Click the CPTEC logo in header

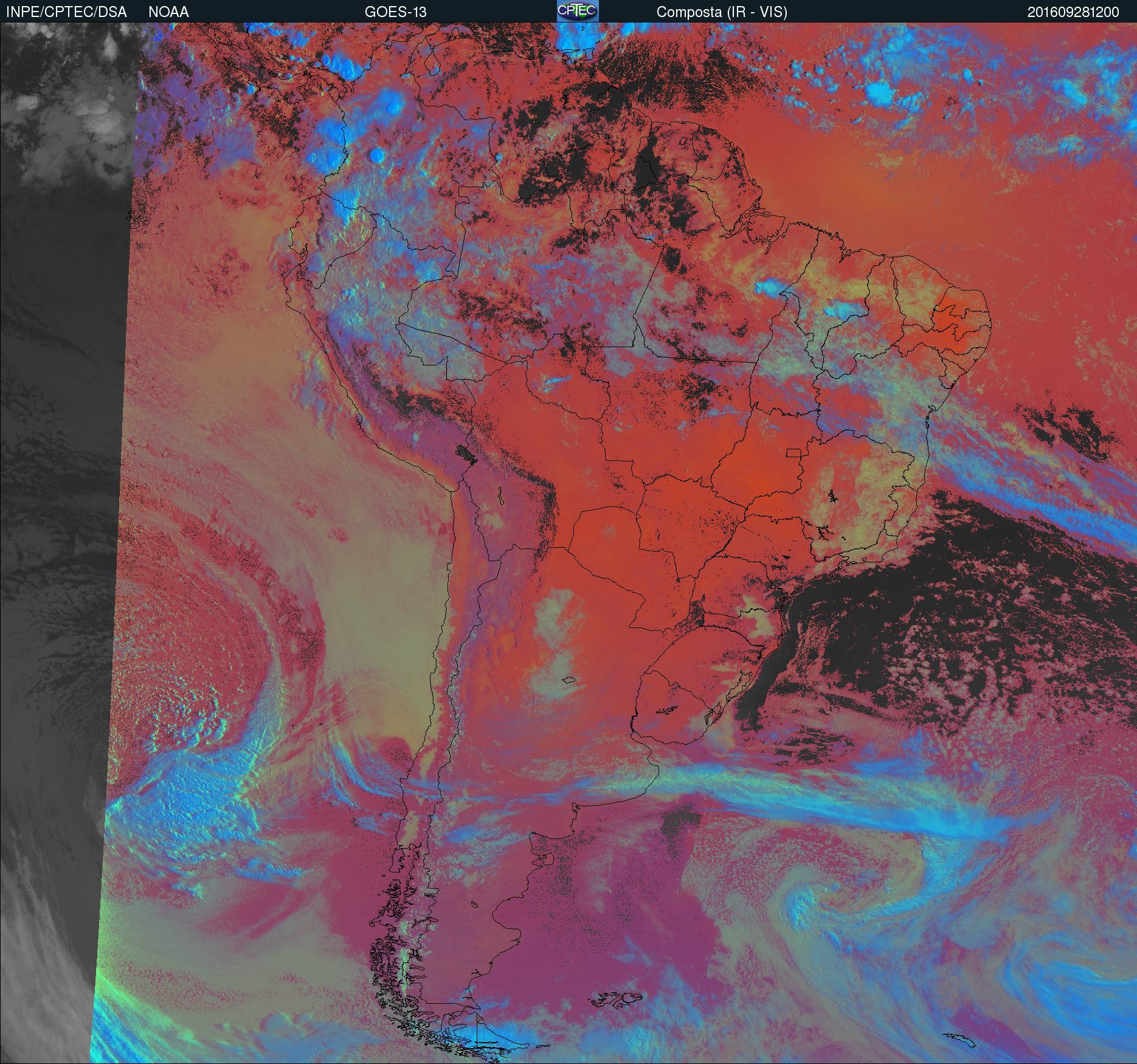tap(578, 11)
